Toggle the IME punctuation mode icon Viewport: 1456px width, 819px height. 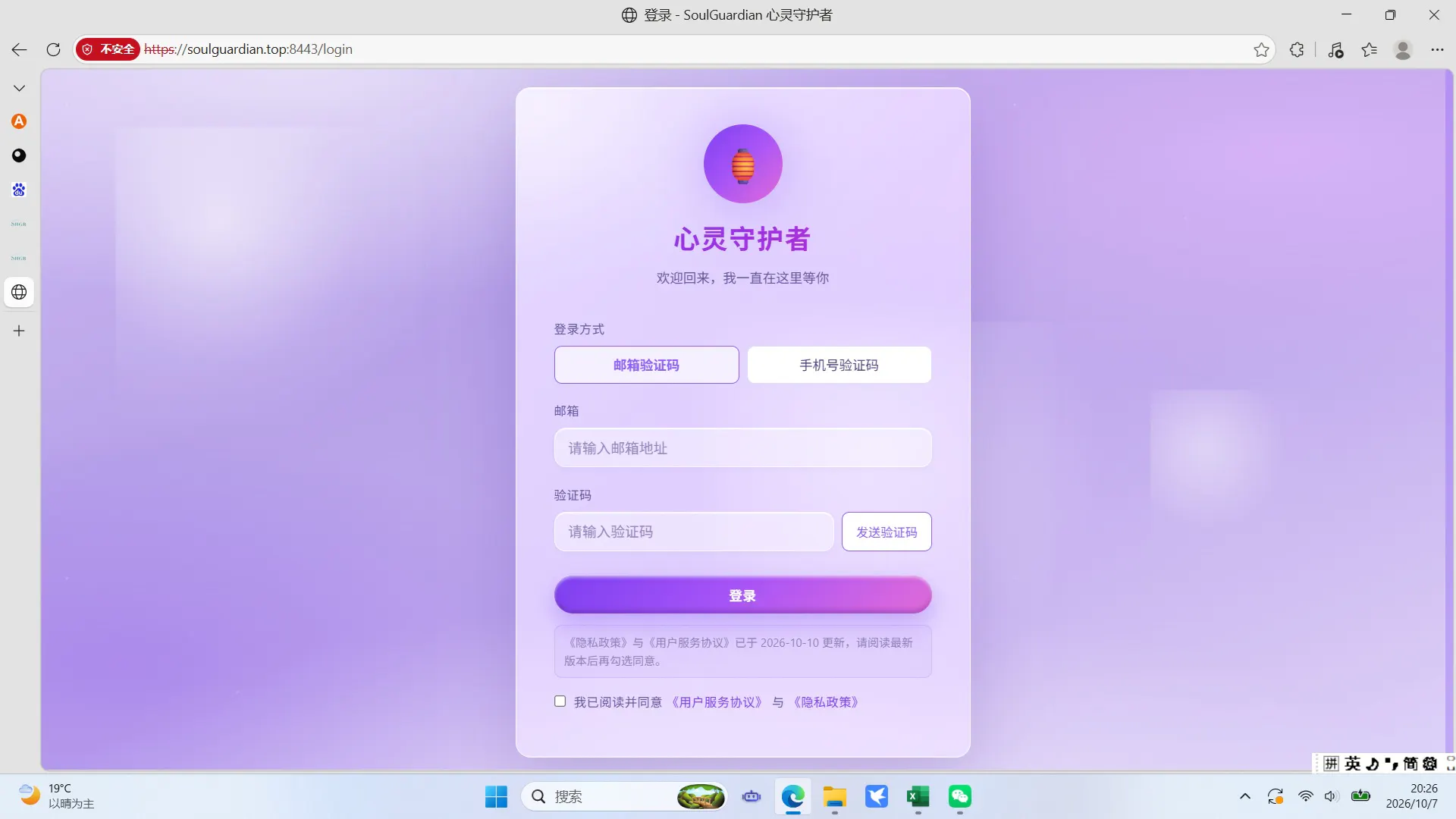[1392, 764]
